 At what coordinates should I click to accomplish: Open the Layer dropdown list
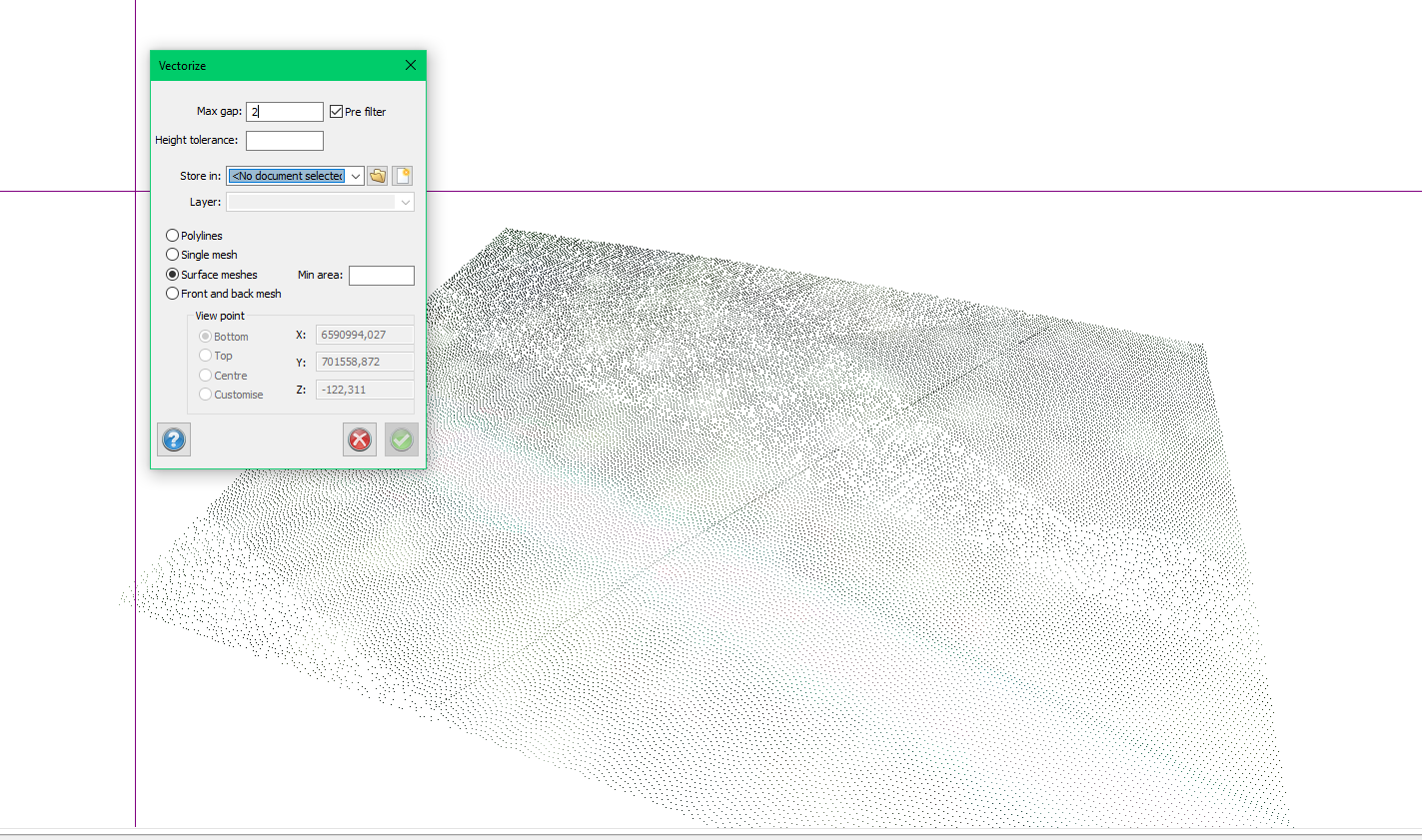pos(405,203)
